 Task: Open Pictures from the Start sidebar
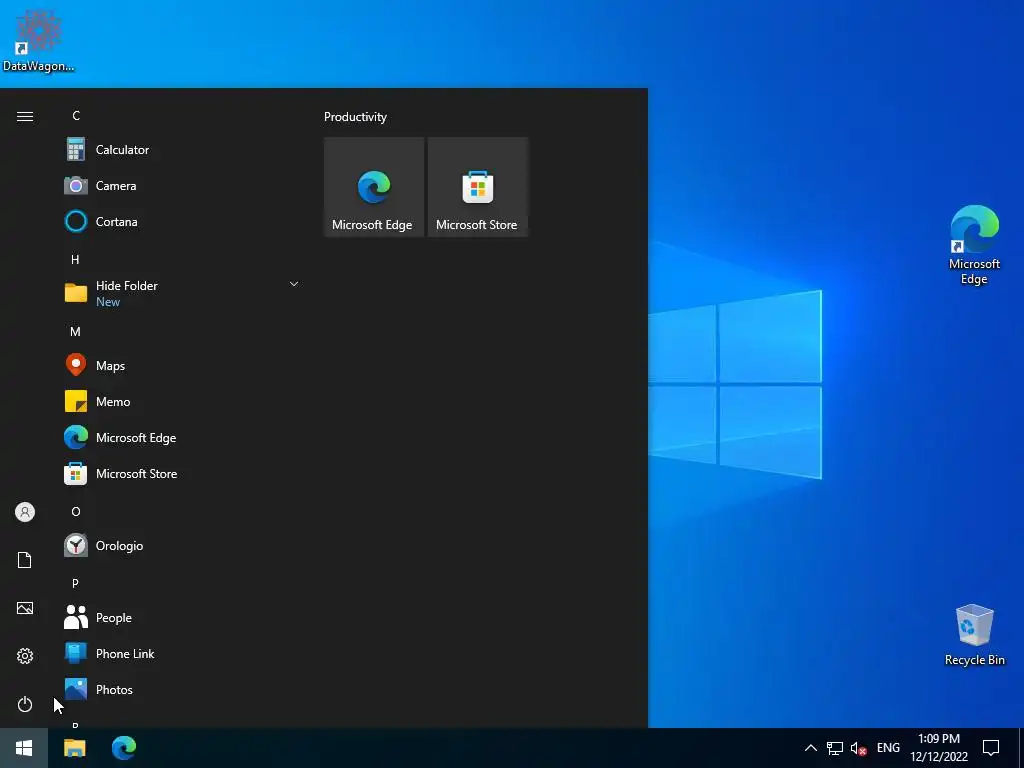point(25,608)
